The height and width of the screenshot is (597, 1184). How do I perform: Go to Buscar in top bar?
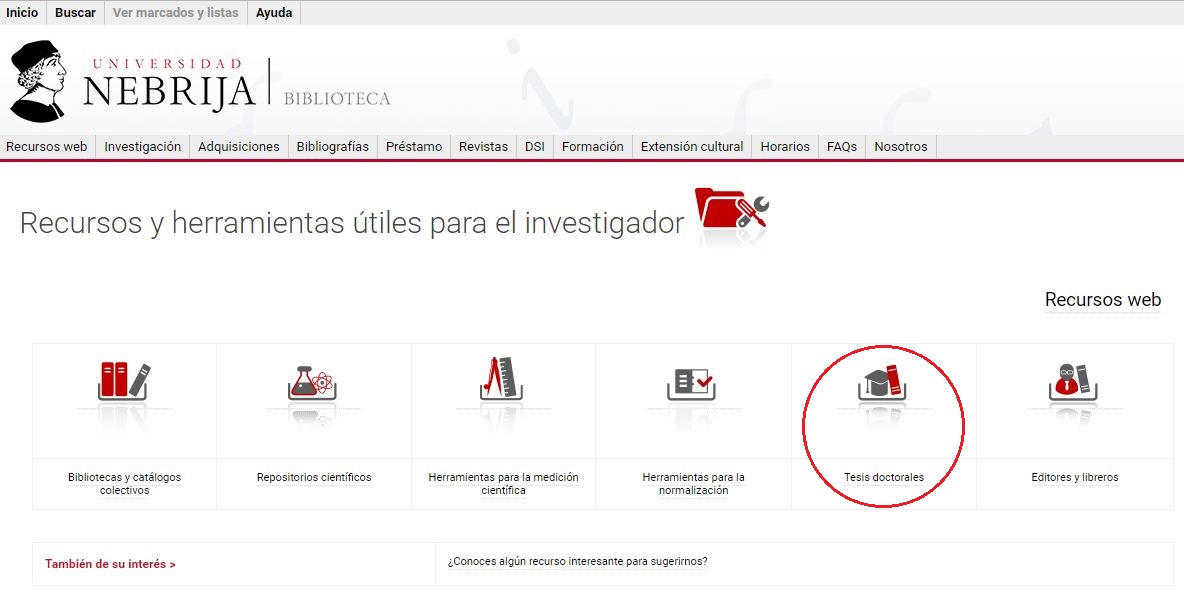(x=75, y=13)
